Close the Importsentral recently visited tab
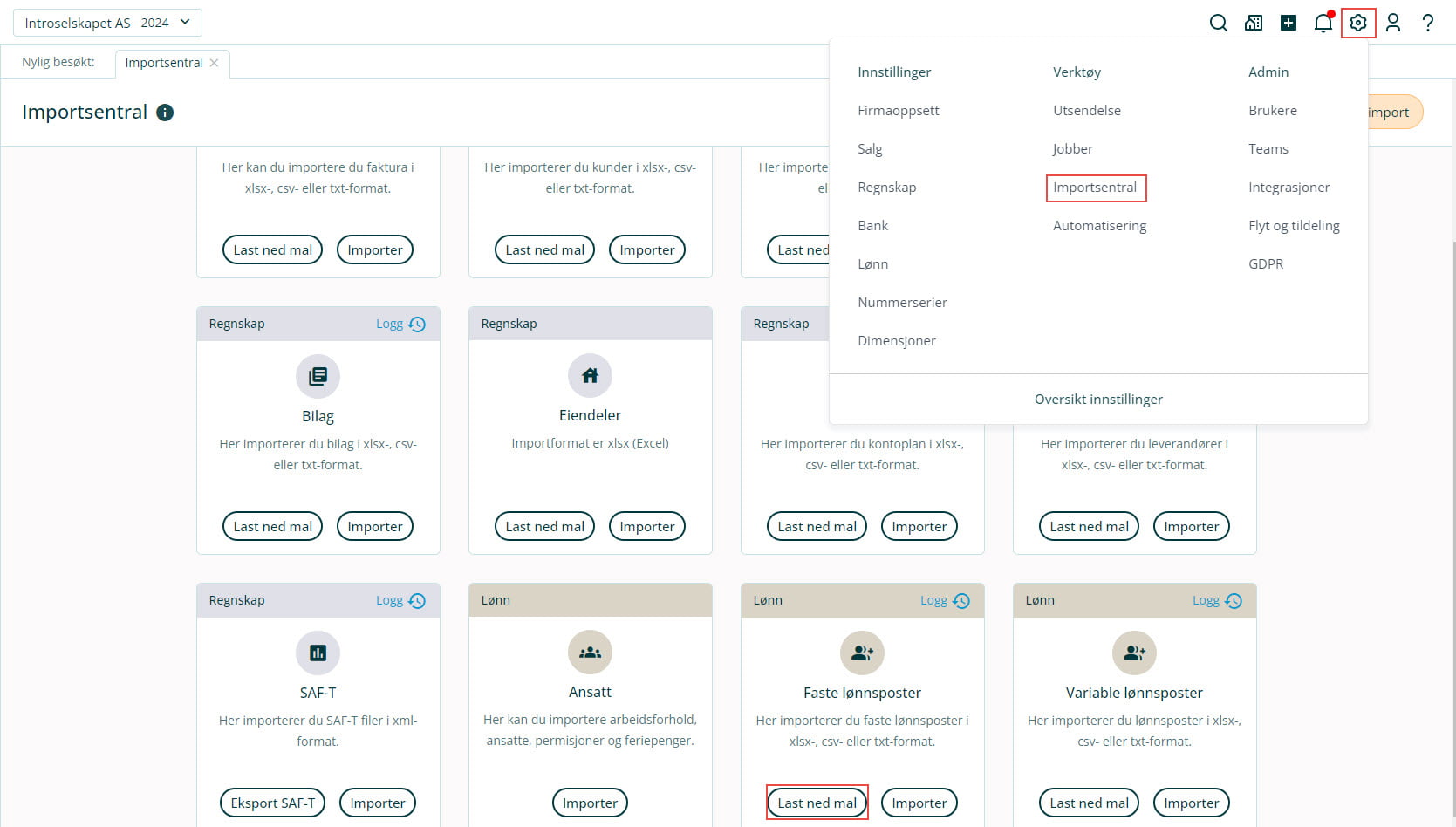 click(214, 63)
